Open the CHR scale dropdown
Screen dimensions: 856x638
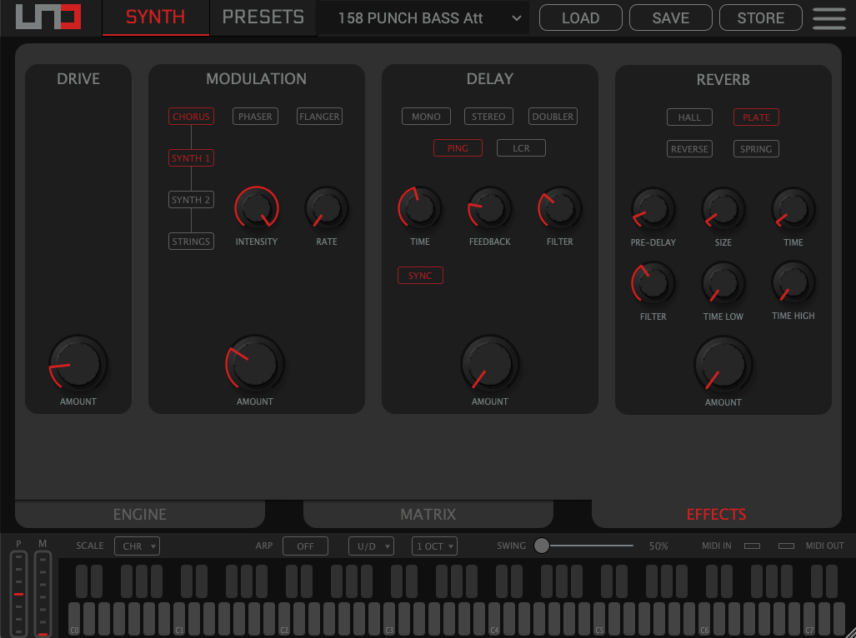(137, 546)
